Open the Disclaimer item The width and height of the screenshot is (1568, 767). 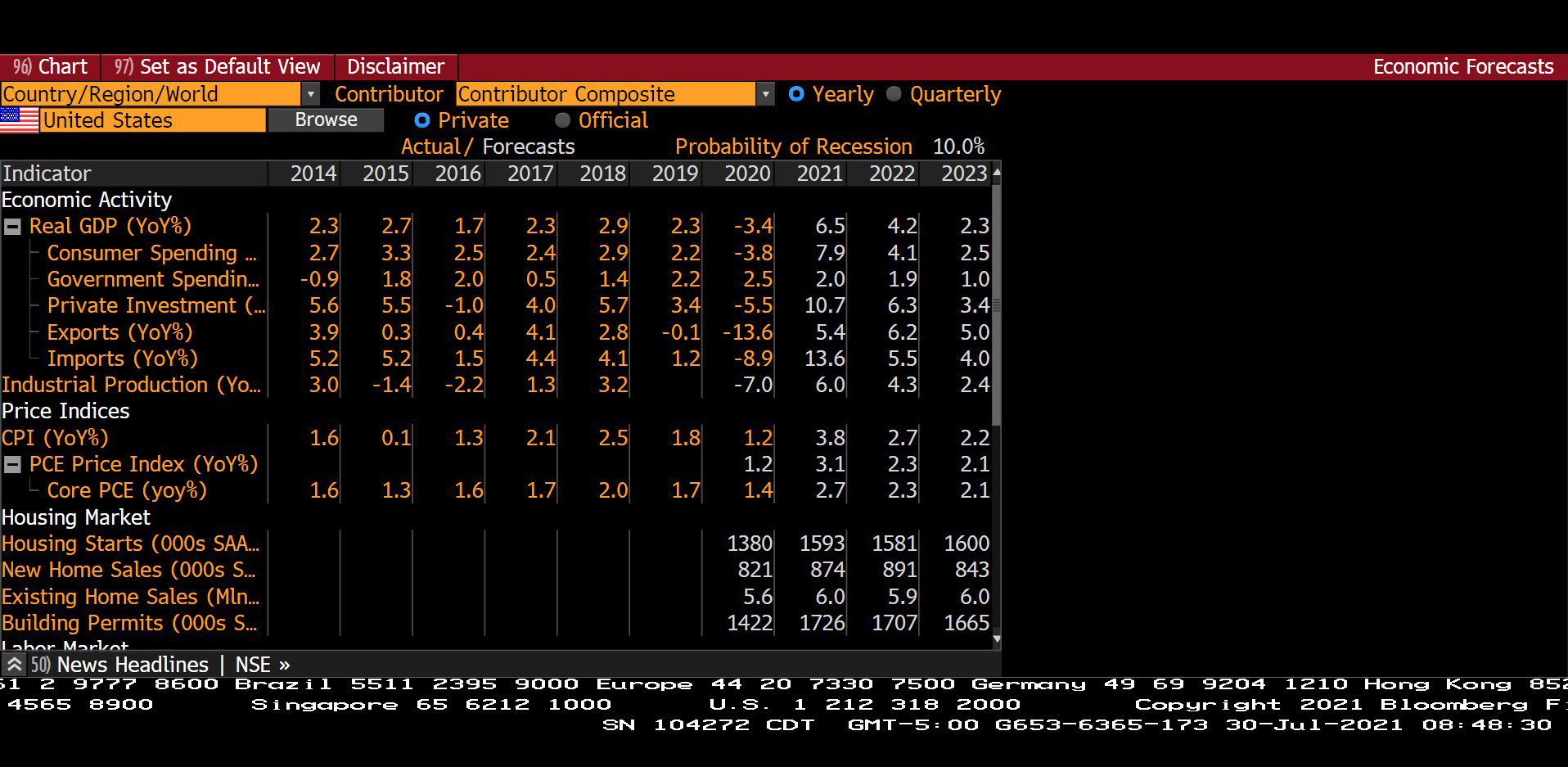[395, 66]
